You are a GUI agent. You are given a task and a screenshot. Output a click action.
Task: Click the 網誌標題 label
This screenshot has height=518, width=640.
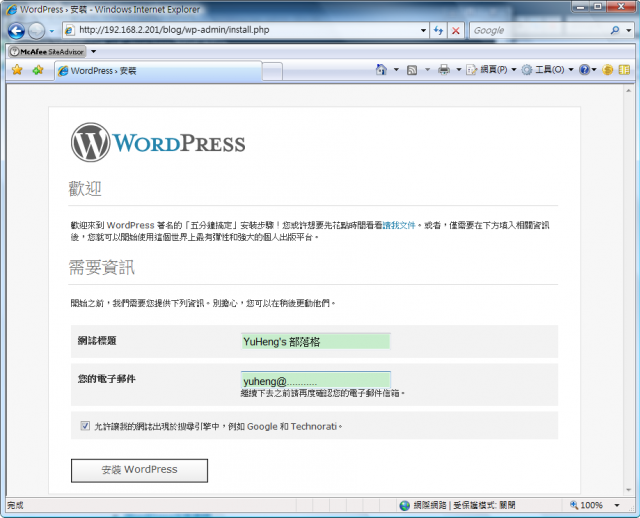pyautogui.click(x=97, y=340)
